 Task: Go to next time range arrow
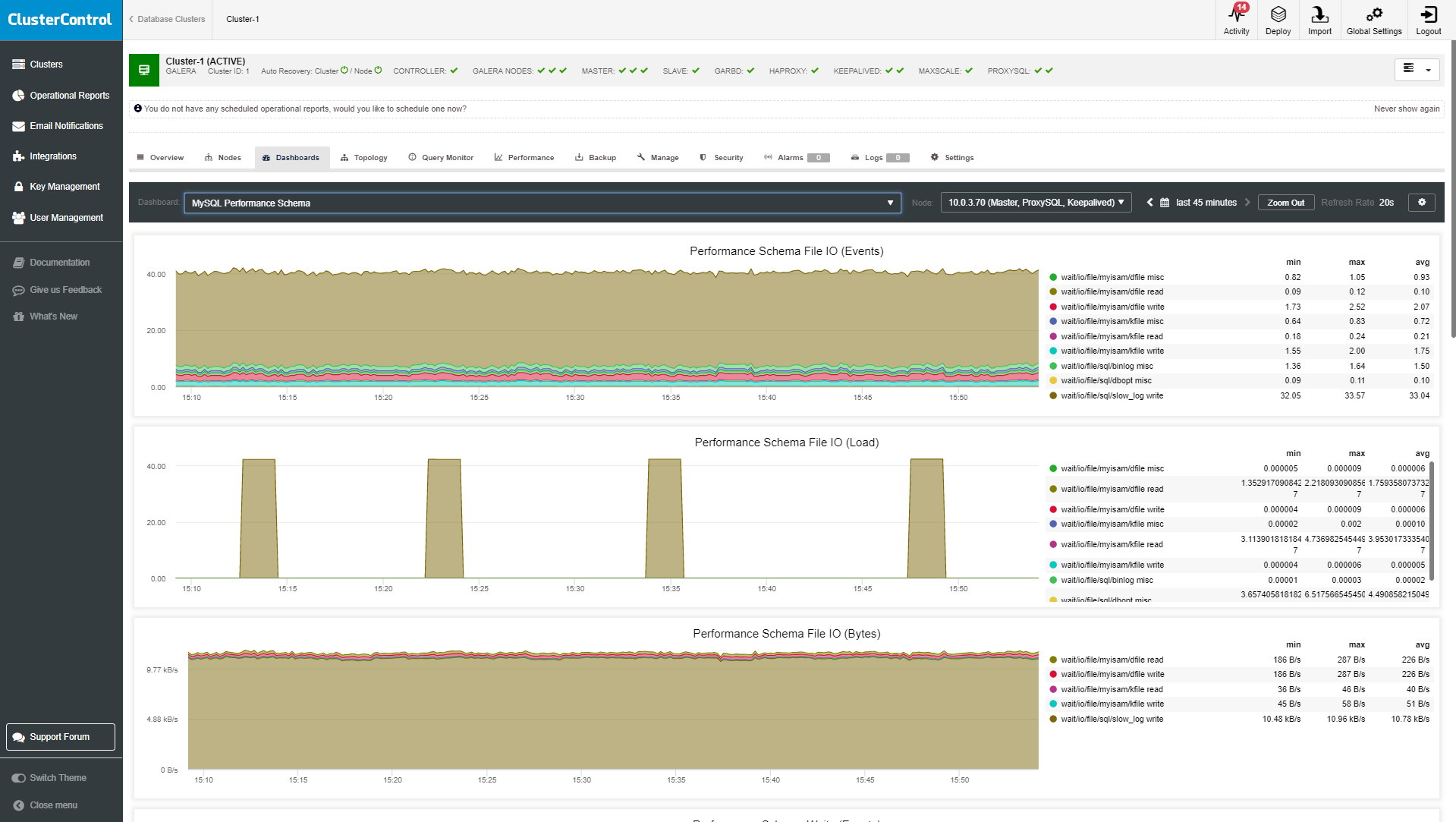(x=1247, y=203)
